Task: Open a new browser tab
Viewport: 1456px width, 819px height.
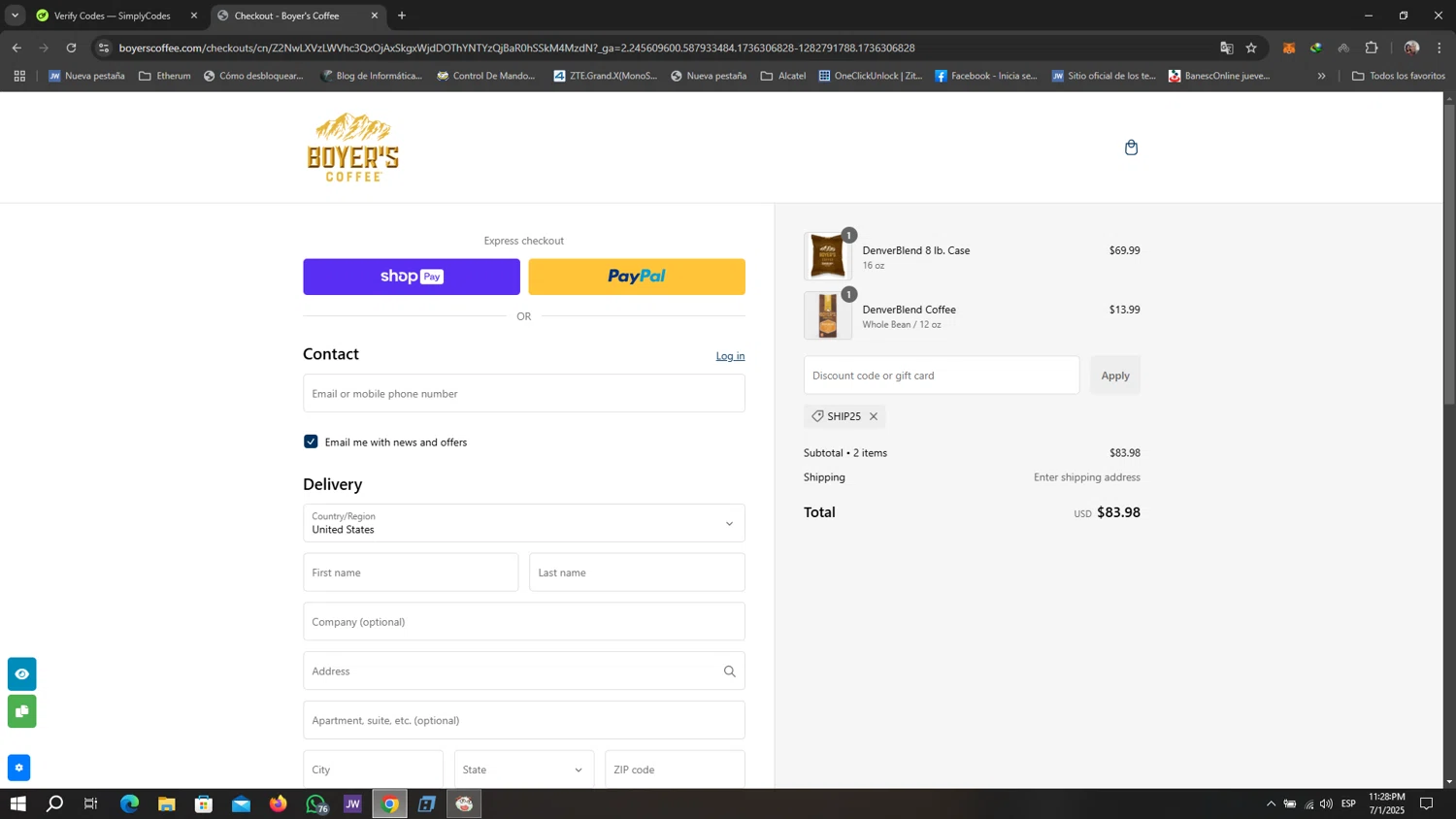Action: point(402,16)
